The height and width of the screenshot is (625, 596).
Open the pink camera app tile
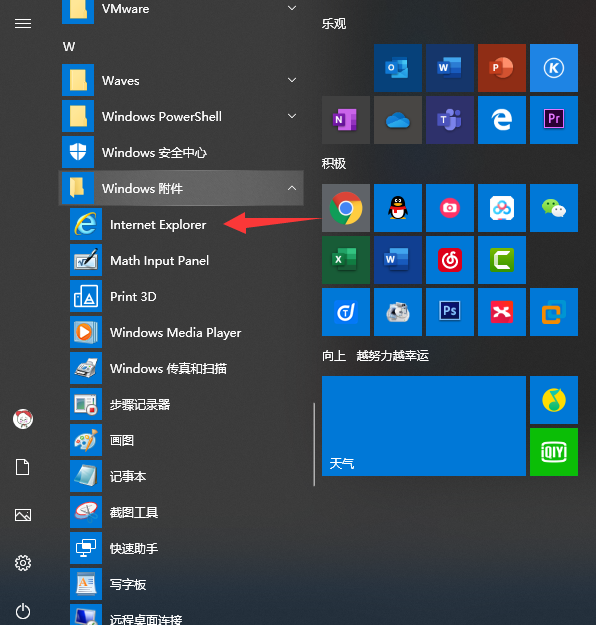point(450,208)
